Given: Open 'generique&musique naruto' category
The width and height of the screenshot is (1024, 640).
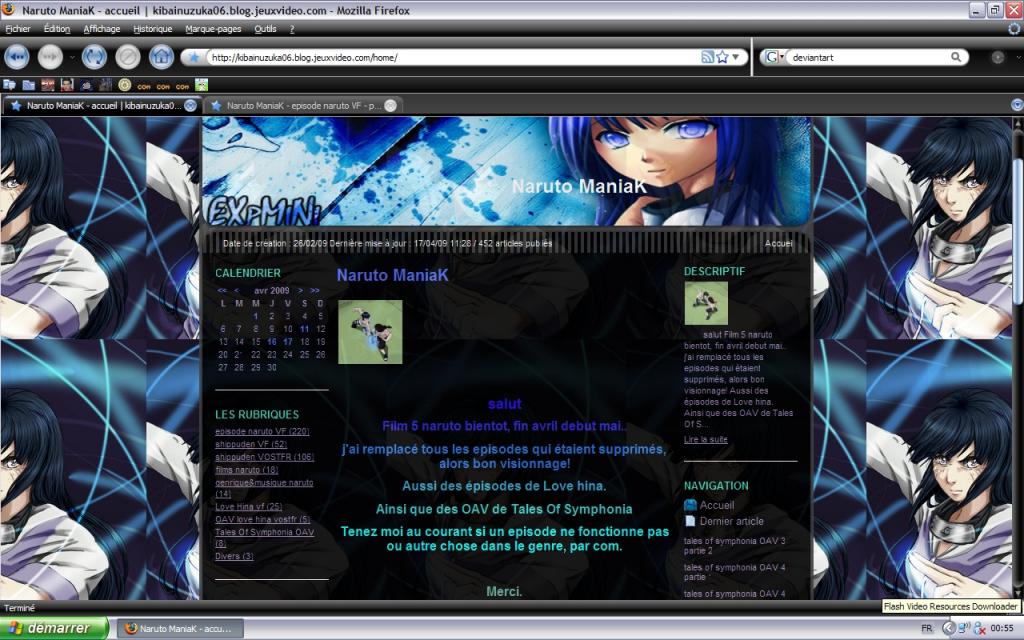Looking at the screenshot, I should click(x=264, y=488).
